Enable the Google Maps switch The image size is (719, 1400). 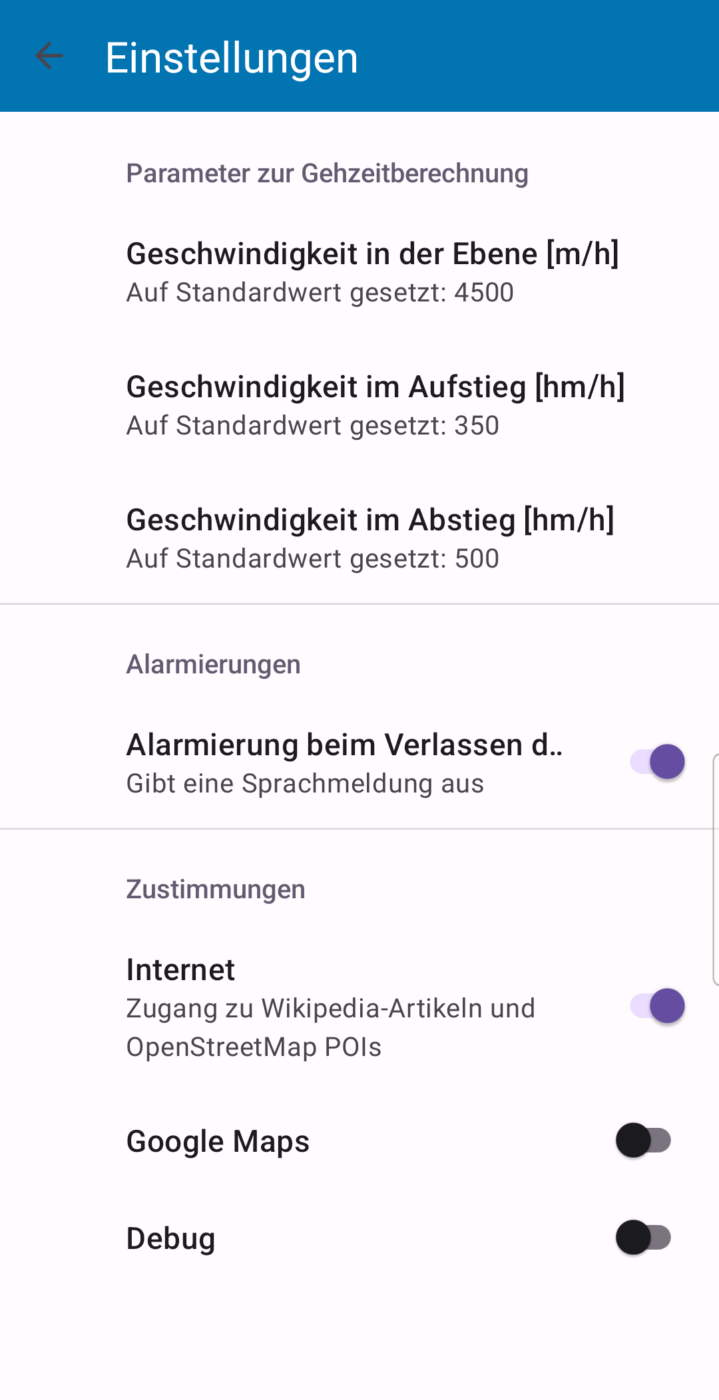coord(643,1140)
